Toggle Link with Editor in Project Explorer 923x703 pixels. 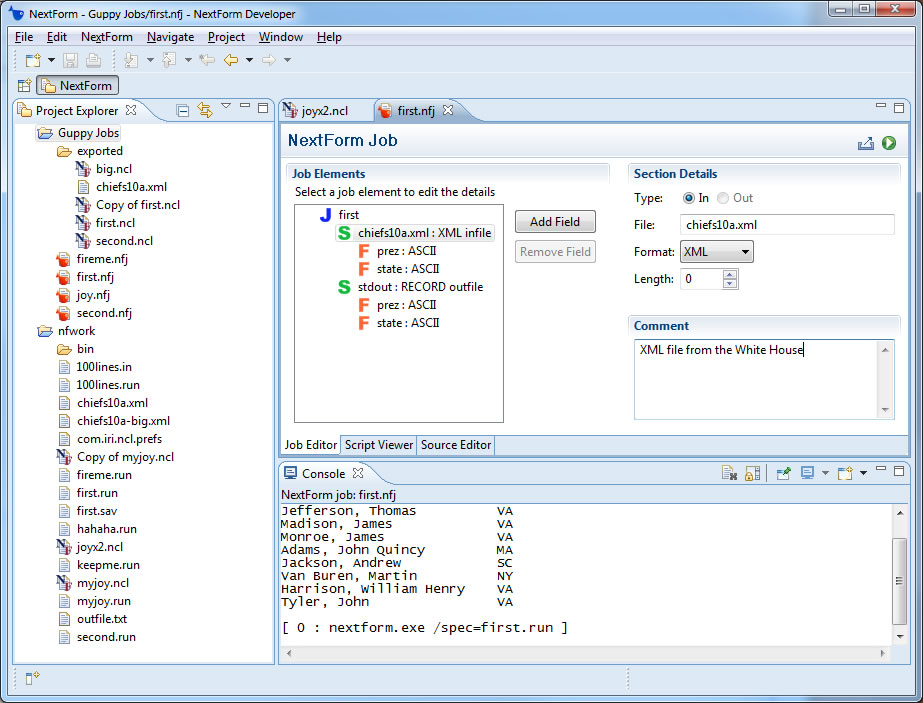pyautogui.click(x=204, y=110)
